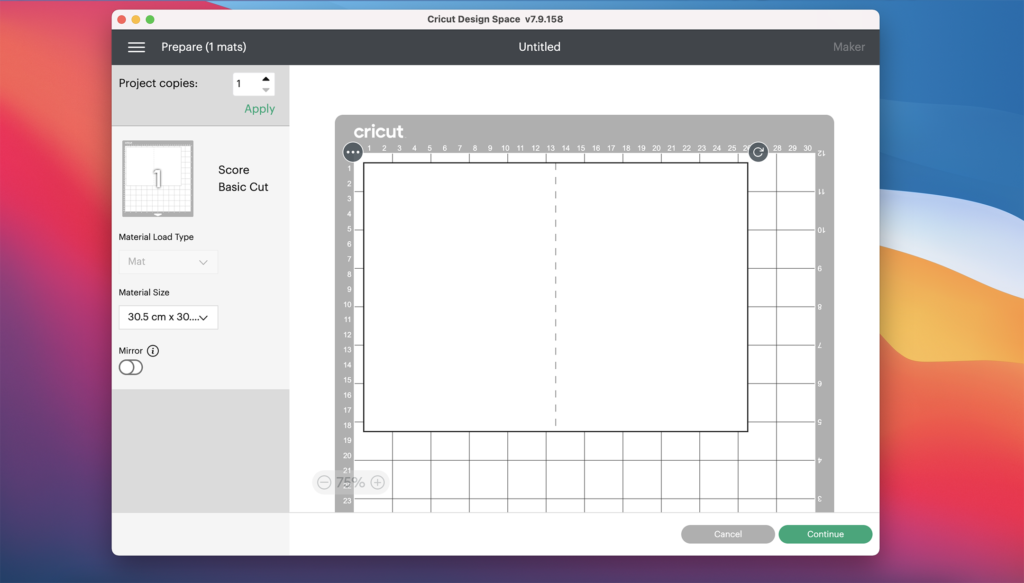Click the 75% zoom level label

click(x=350, y=482)
